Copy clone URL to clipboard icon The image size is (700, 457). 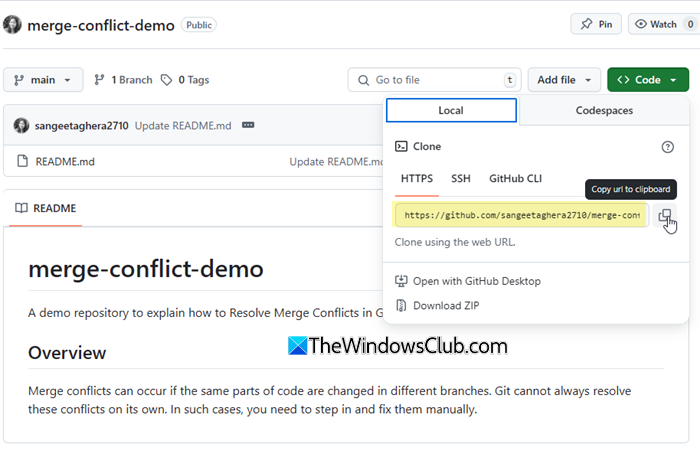click(665, 216)
